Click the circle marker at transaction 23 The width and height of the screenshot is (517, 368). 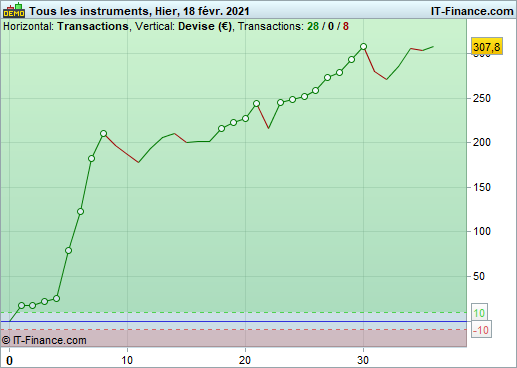click(x=280, y=102)
